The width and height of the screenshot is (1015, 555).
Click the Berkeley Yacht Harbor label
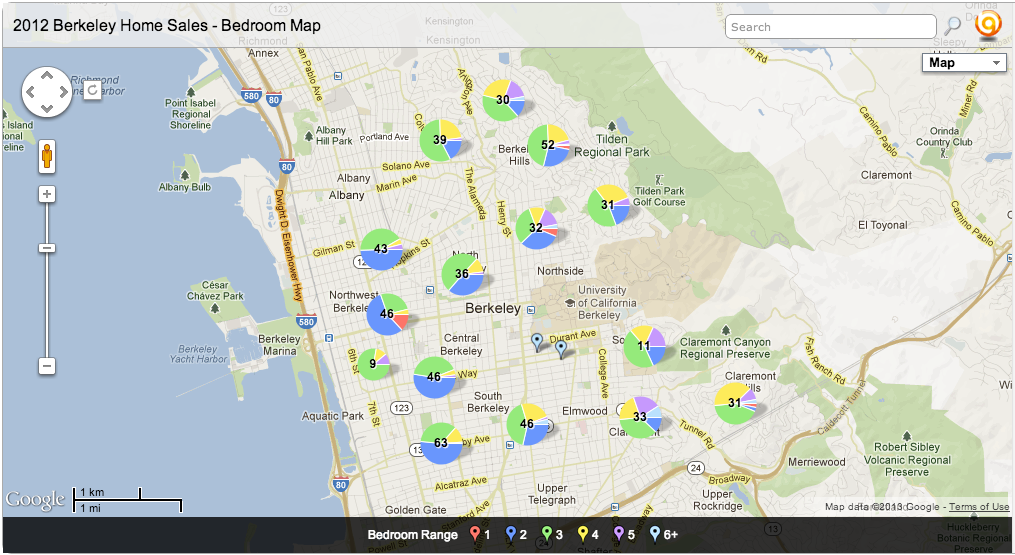[x=198, y=354]
